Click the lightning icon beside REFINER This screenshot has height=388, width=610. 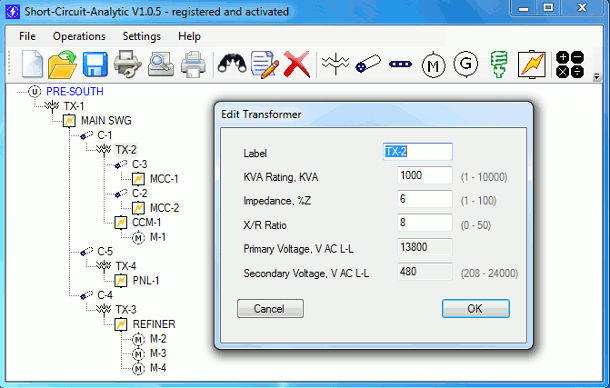click(121, 324)
